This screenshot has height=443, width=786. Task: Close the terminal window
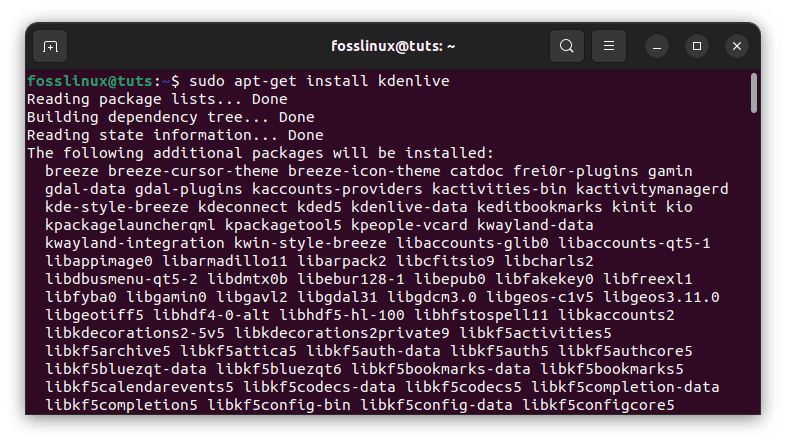(737, 47)
